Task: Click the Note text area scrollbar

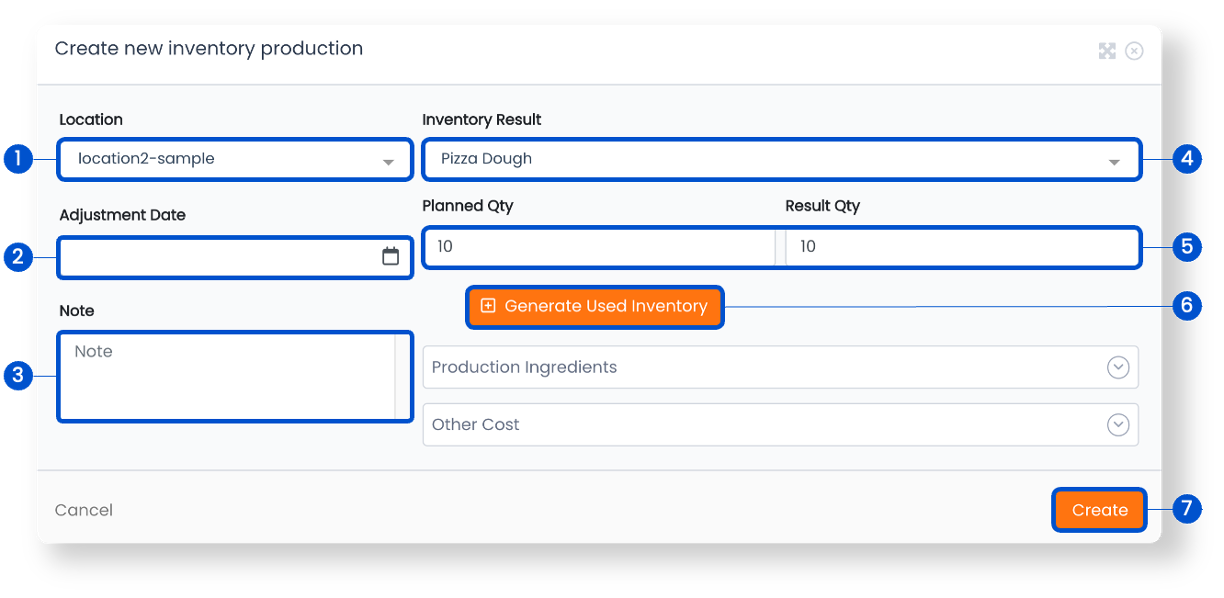Action: pyautogui.click(x=403, y=377)
